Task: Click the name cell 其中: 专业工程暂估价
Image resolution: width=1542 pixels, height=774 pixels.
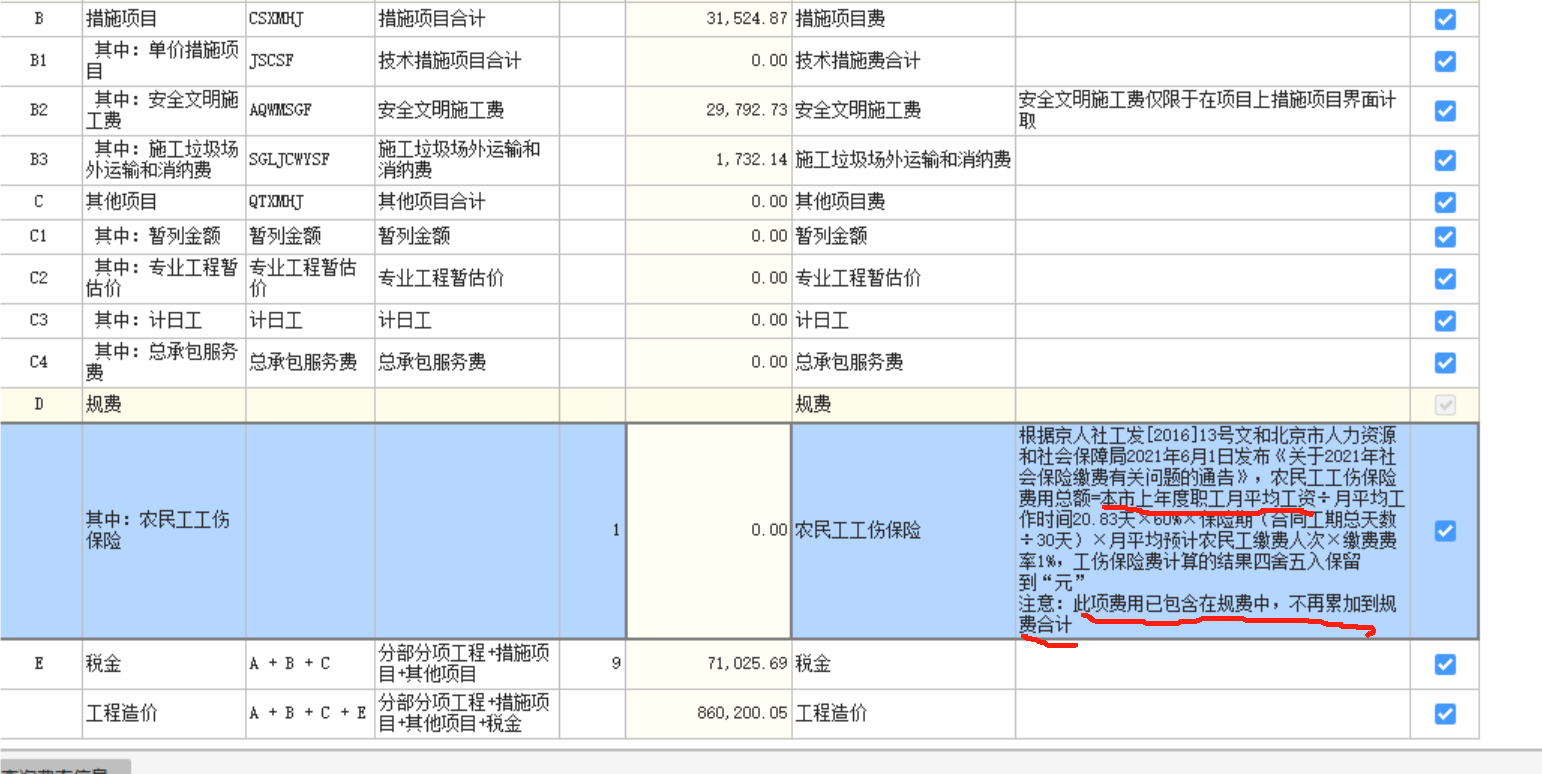Action: pyautogui.click(x=164, y=278)
